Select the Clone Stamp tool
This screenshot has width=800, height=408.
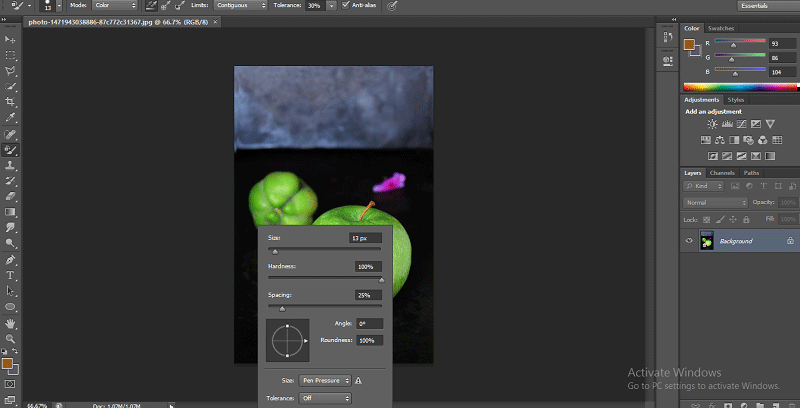(10, 165)
